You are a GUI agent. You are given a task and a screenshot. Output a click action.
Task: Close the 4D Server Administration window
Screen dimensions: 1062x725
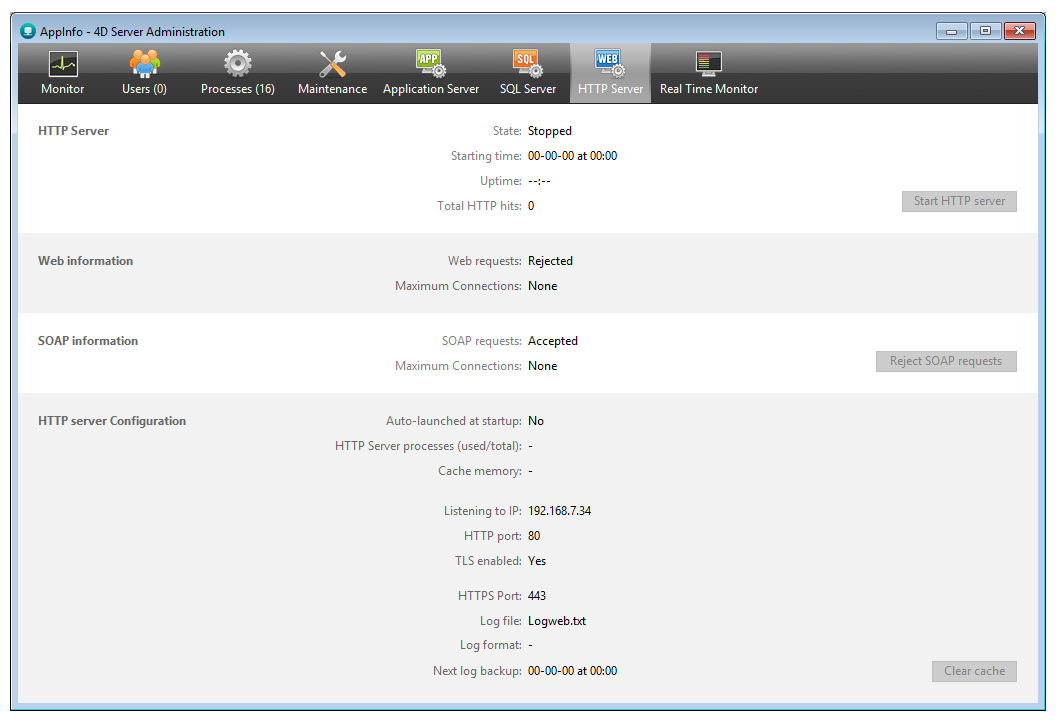(x=1019, y=31)
